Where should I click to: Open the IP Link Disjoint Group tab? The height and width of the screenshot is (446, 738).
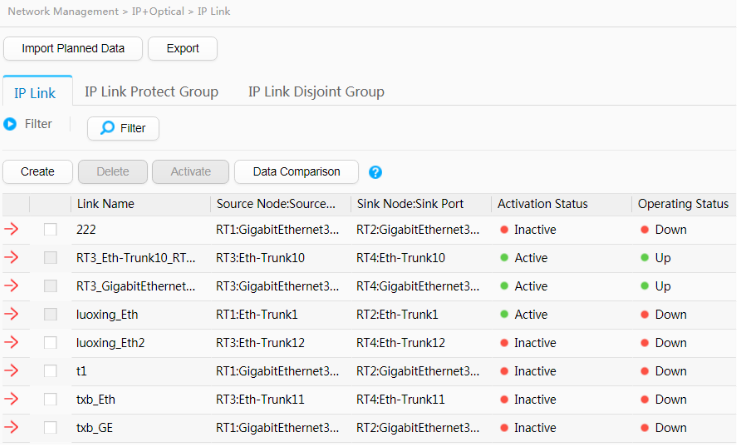[x=316, y=92]
